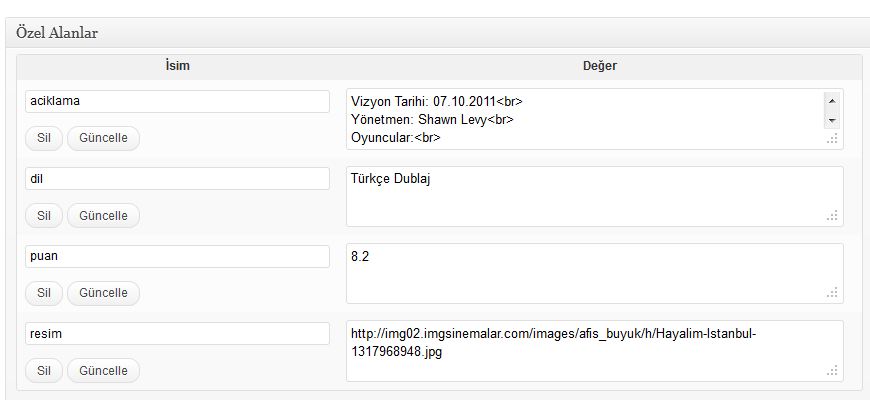870x400 pixels.
Task: Delete the puan custom field
Action: (x=44, y=292)
